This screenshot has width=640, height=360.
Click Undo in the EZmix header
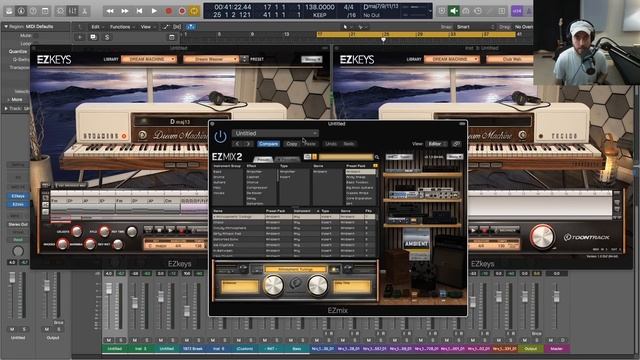[x=331, y=144]
